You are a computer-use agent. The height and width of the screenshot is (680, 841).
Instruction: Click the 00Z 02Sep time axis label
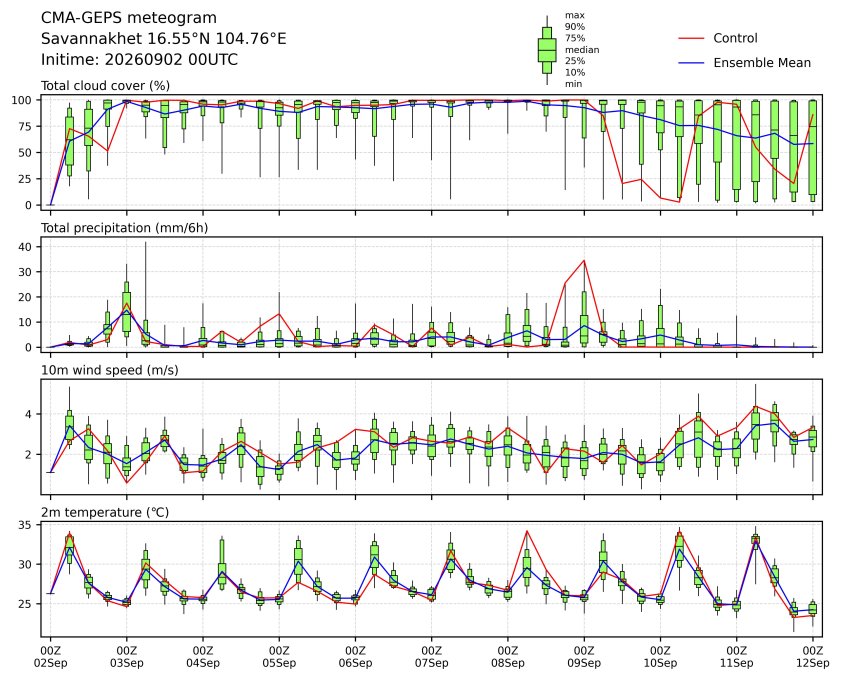[50, 657]
